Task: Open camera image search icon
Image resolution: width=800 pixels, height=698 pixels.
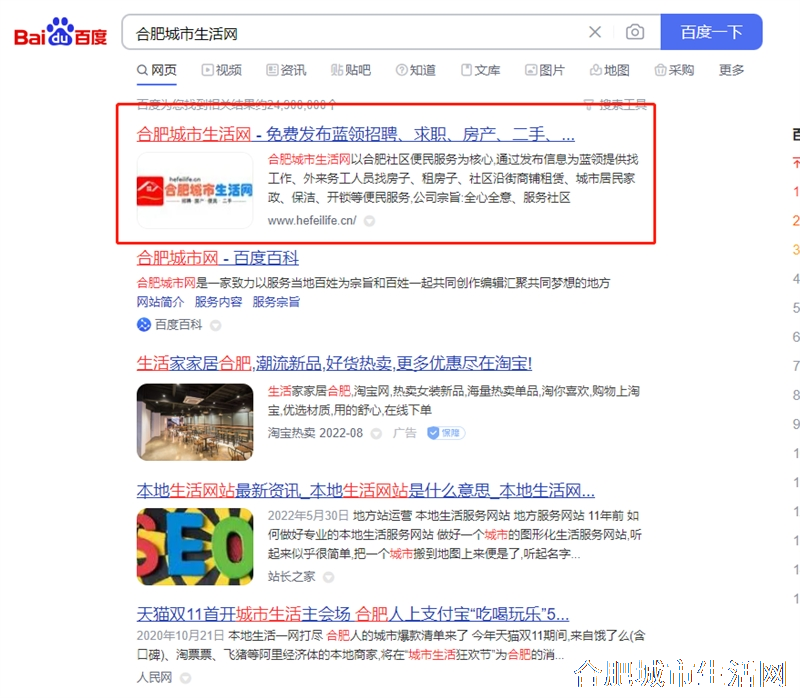Action: point(635,32)
